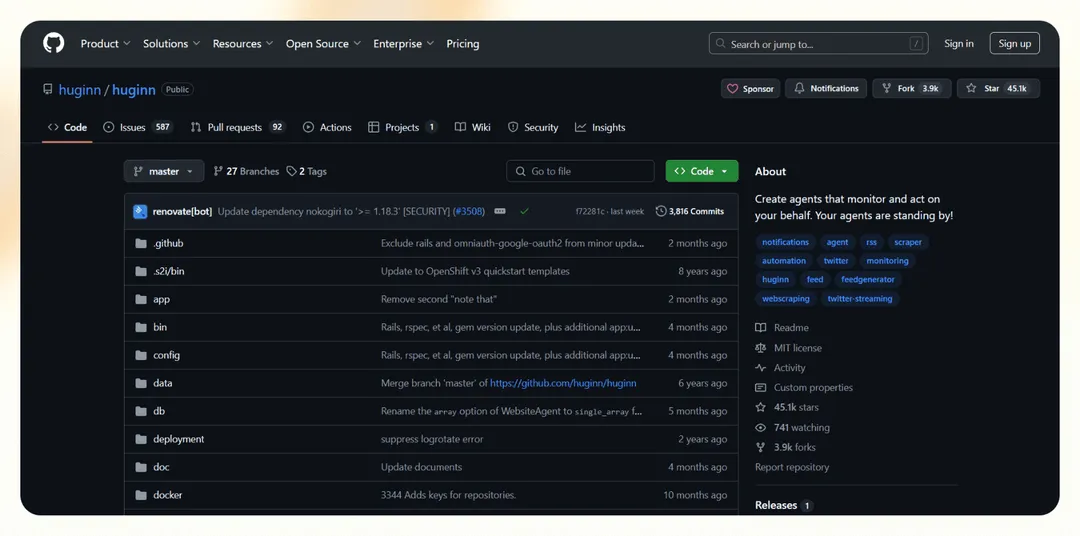Open the Solutions dropdown menu
The height and width of the screenshot is (536, 1080).
(172, 43)
